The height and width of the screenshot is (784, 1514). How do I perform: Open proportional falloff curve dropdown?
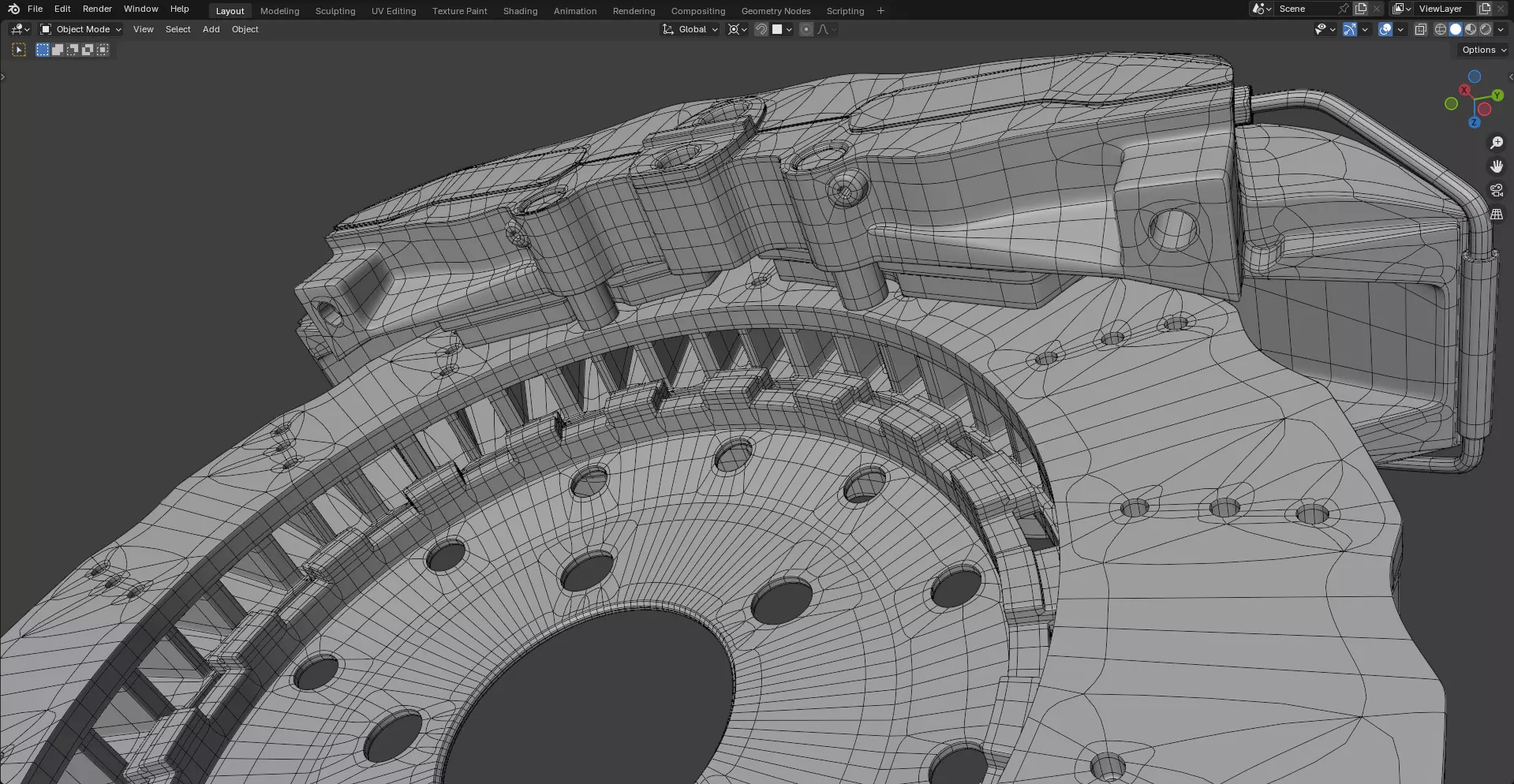point(827,29)
